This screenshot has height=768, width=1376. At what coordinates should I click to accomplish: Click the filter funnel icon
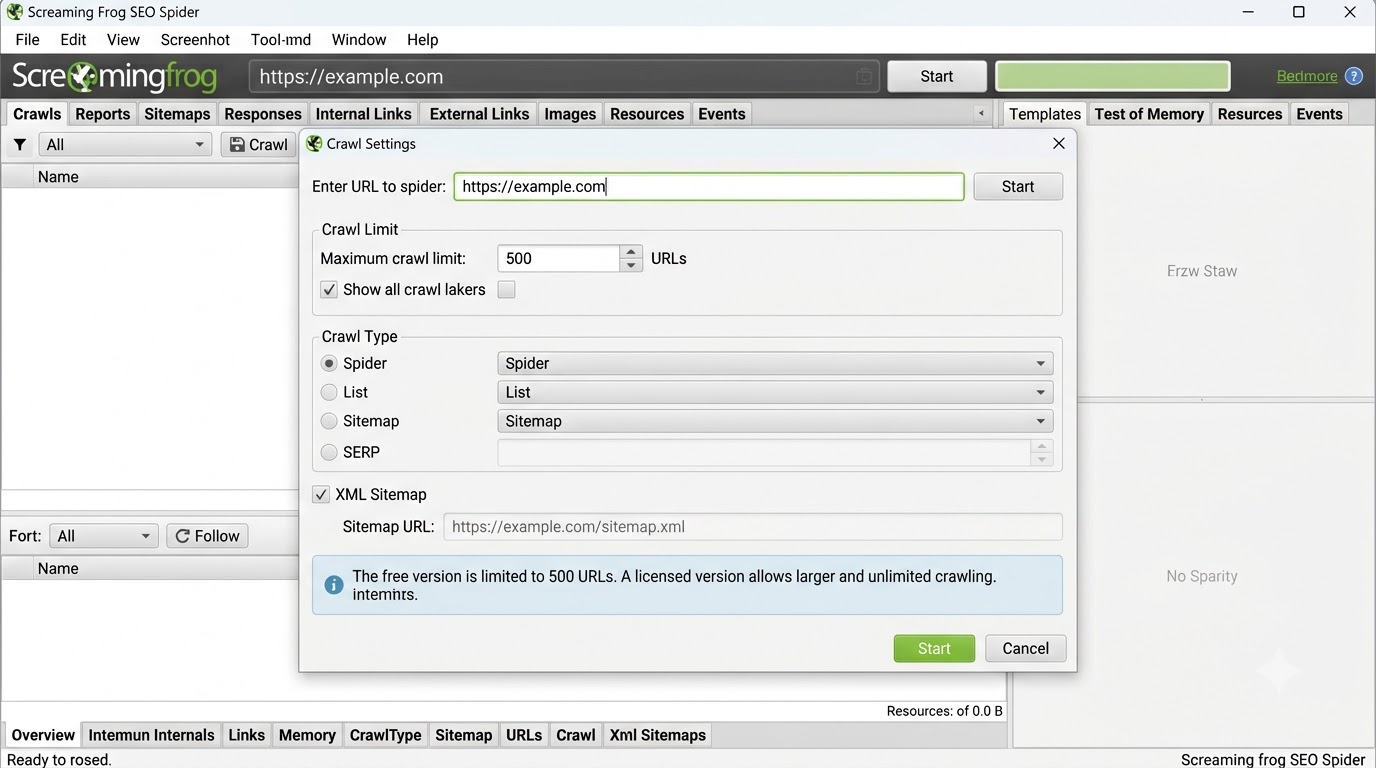tap(19, 145)
